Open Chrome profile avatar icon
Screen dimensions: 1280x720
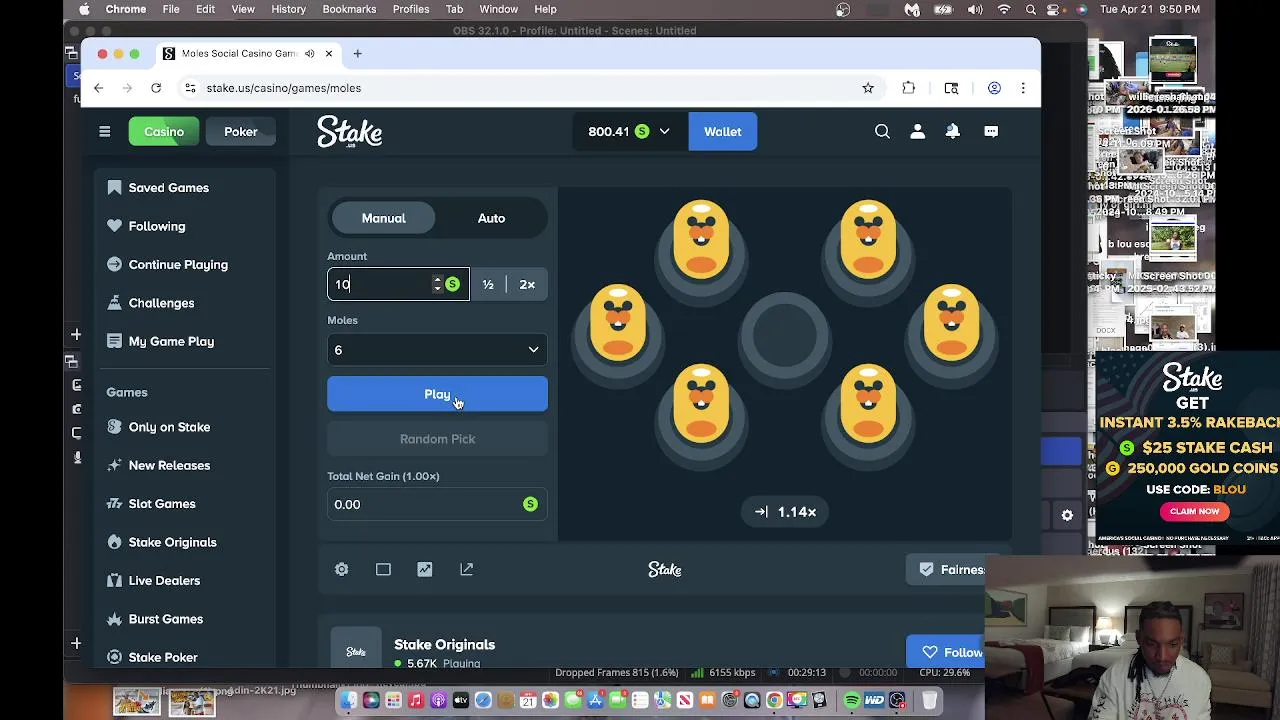[x=994, y=88]
